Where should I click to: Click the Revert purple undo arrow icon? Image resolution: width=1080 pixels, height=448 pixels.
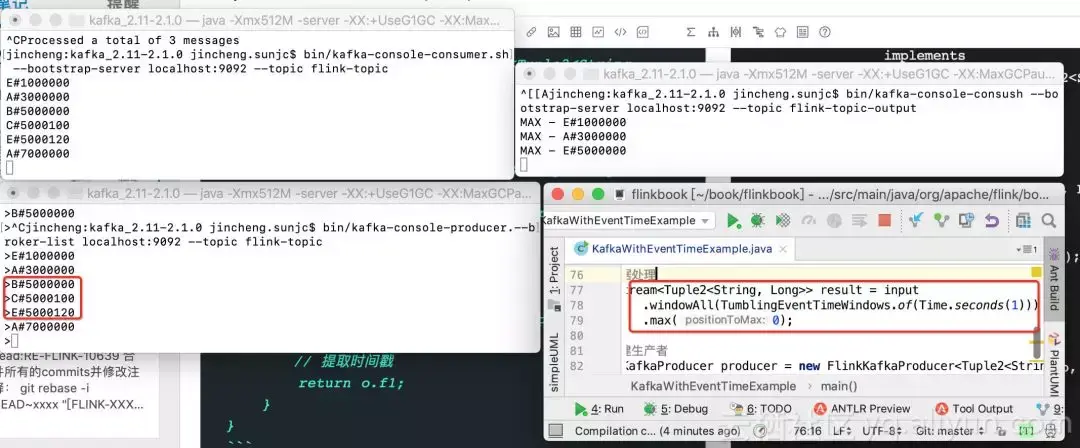[x=991, y=221]
